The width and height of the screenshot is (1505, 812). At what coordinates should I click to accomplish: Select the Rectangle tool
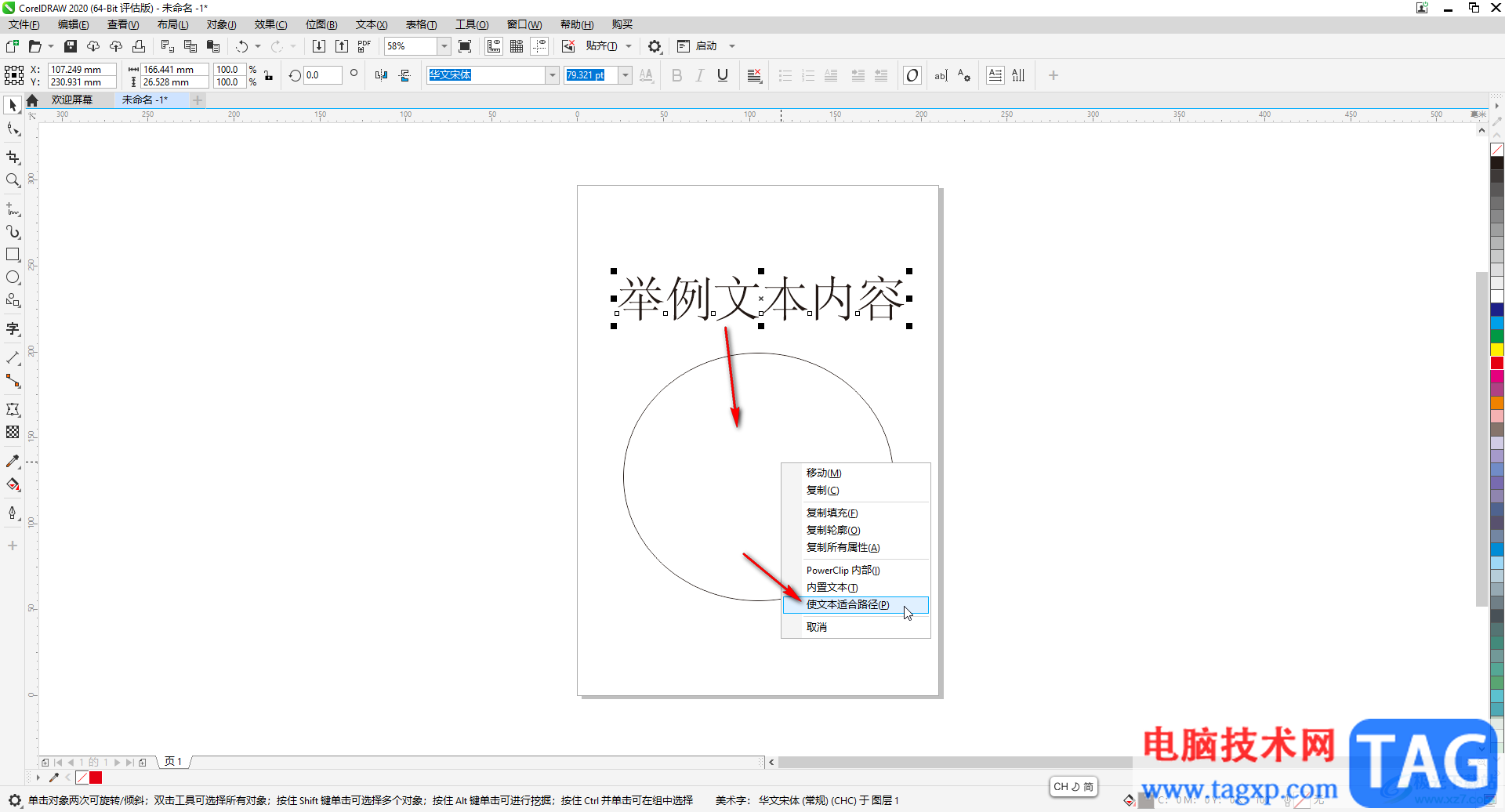point(13,255)
